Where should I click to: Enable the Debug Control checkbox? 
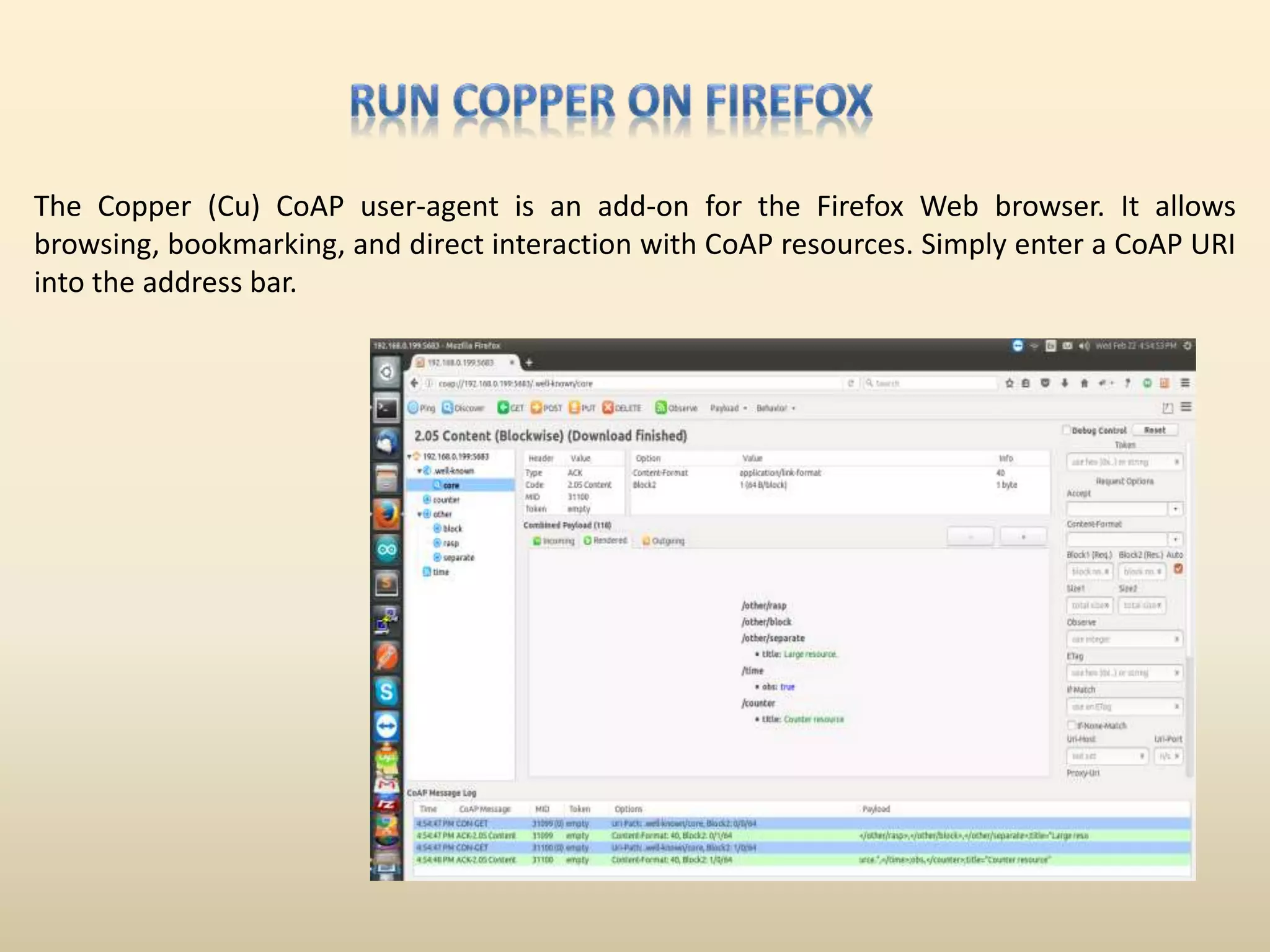[x=1067, y=430]
